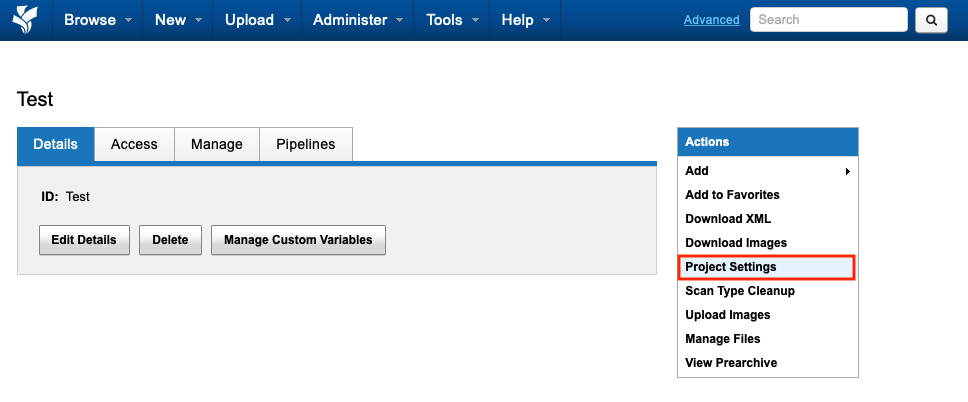The height and width of the screenshot is (402, 968).
Task: Switch to the Pipelines tab
Action: 306,144
